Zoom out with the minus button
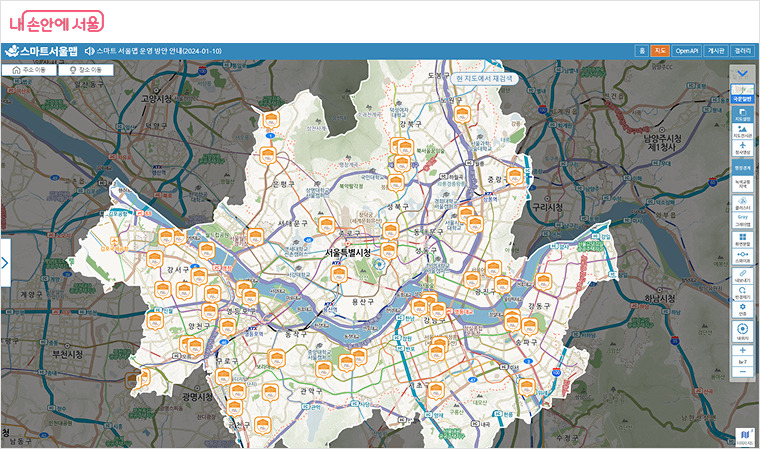 coord(742,371)
